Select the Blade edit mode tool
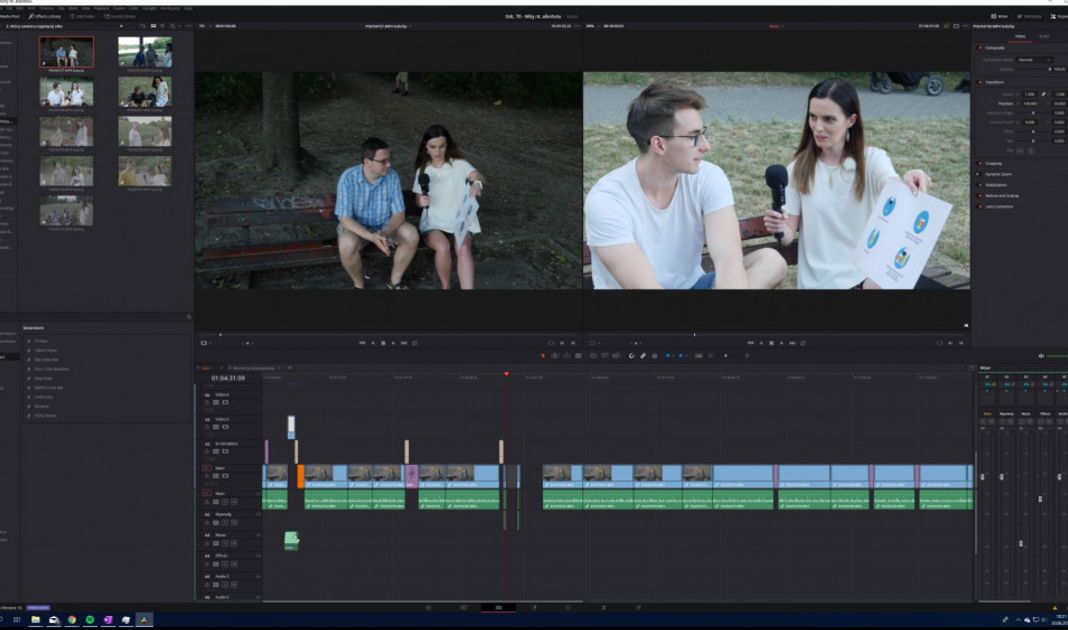The width and height of the screenshot is (1068, 630). (x=577, y=355)
